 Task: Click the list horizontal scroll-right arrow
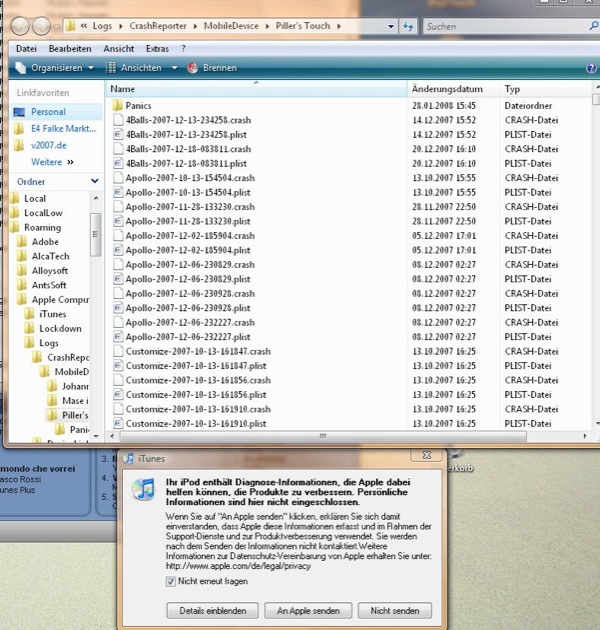(585, 436)
